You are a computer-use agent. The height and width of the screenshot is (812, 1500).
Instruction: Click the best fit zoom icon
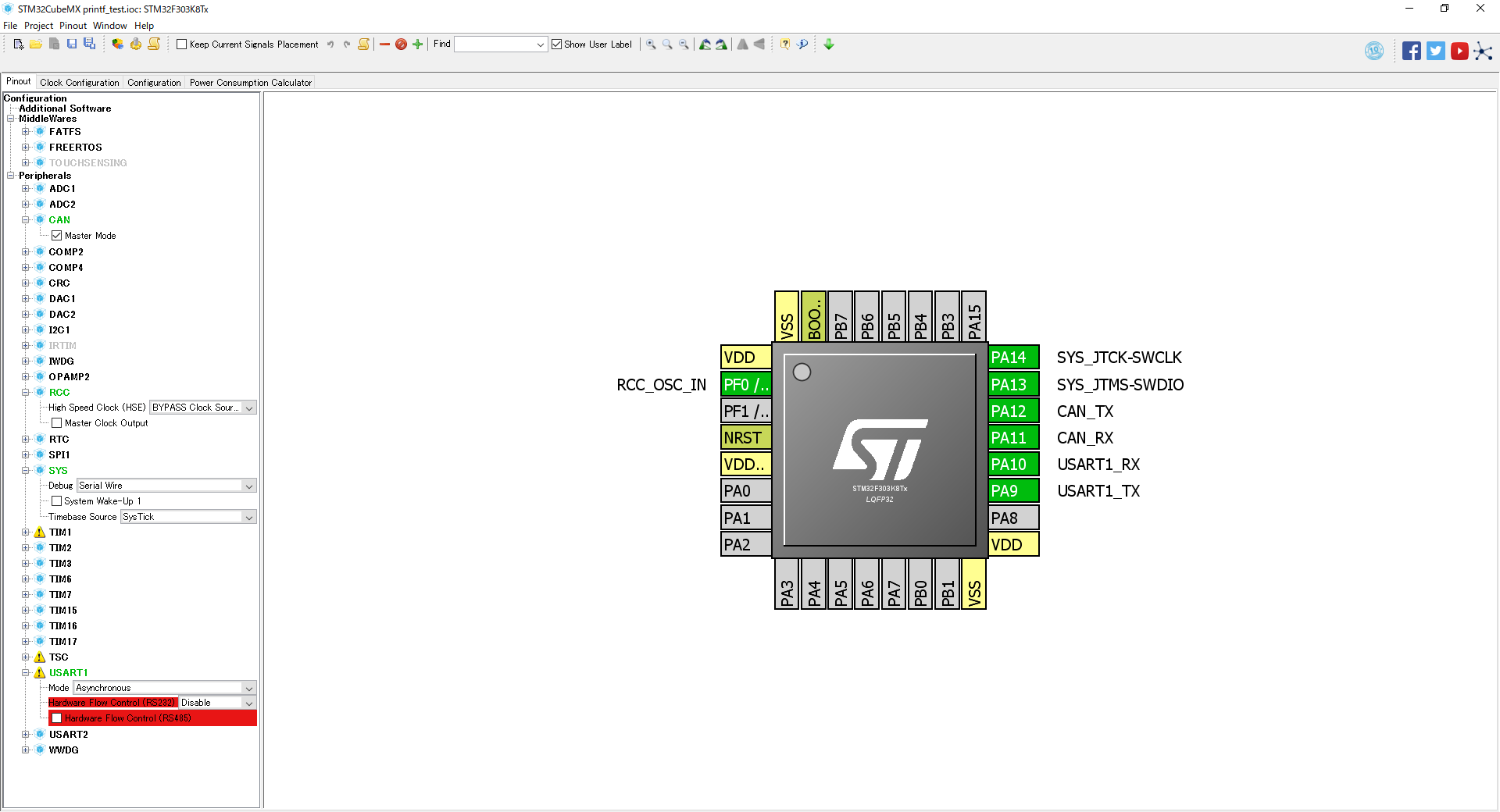tap(666, 45)
